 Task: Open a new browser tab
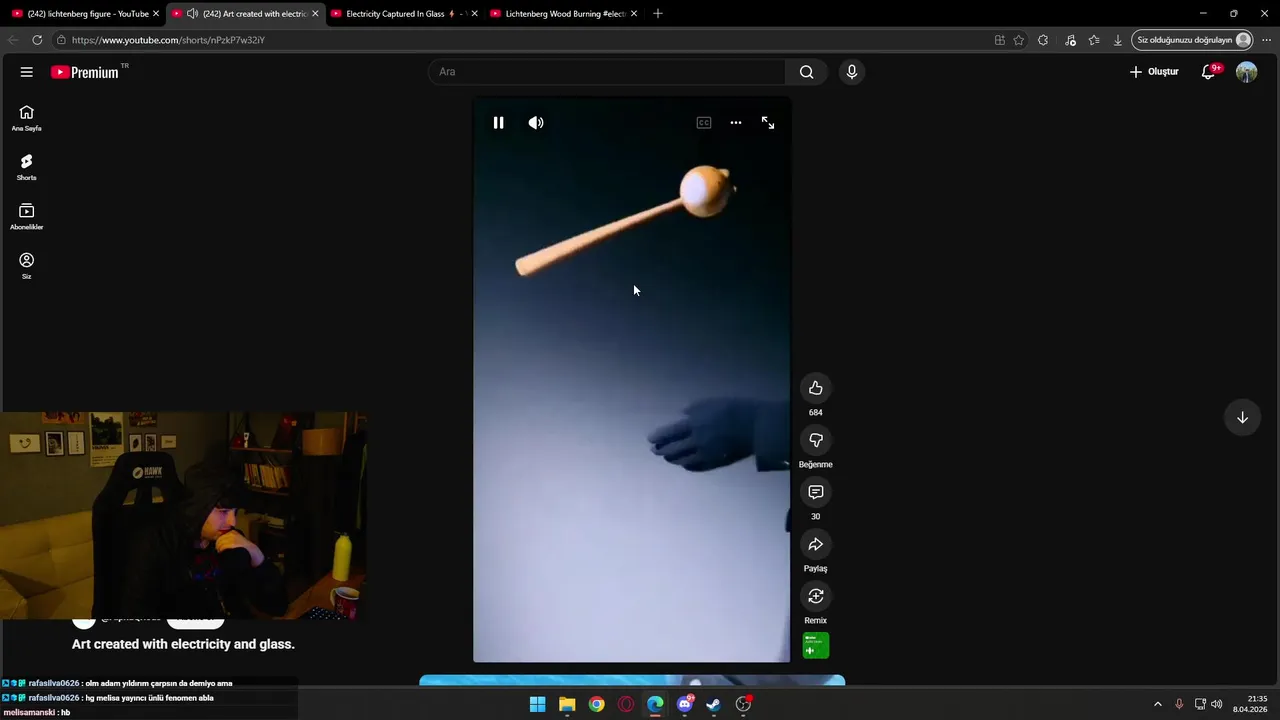pos(658,14)
